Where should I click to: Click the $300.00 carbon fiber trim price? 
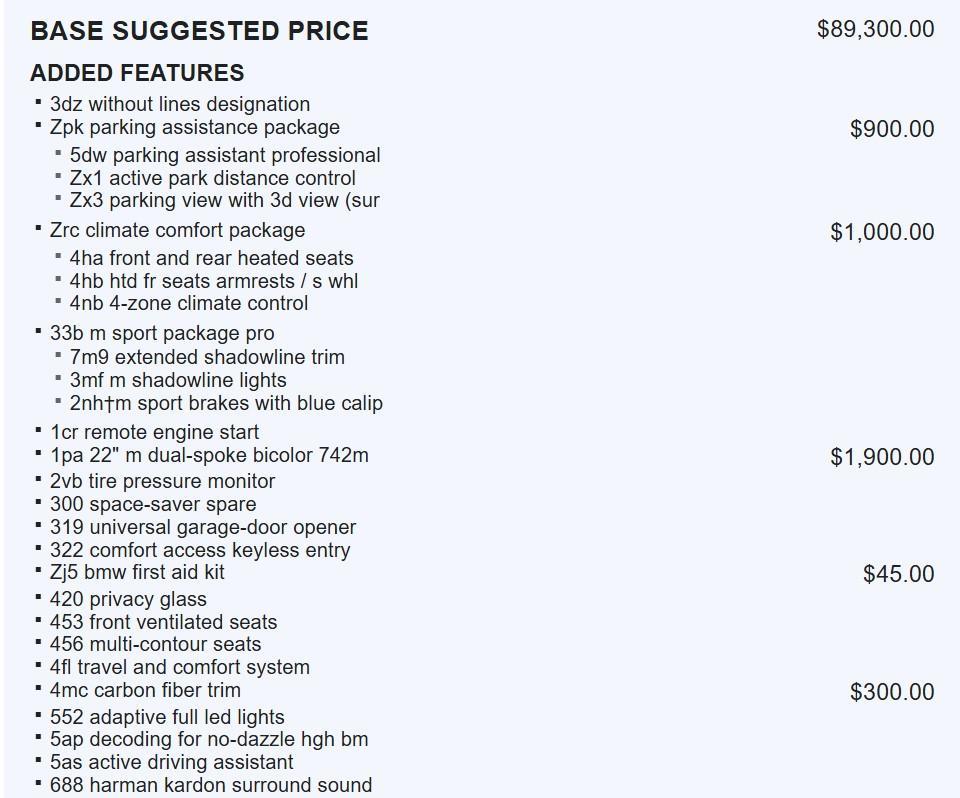point(891,692)
